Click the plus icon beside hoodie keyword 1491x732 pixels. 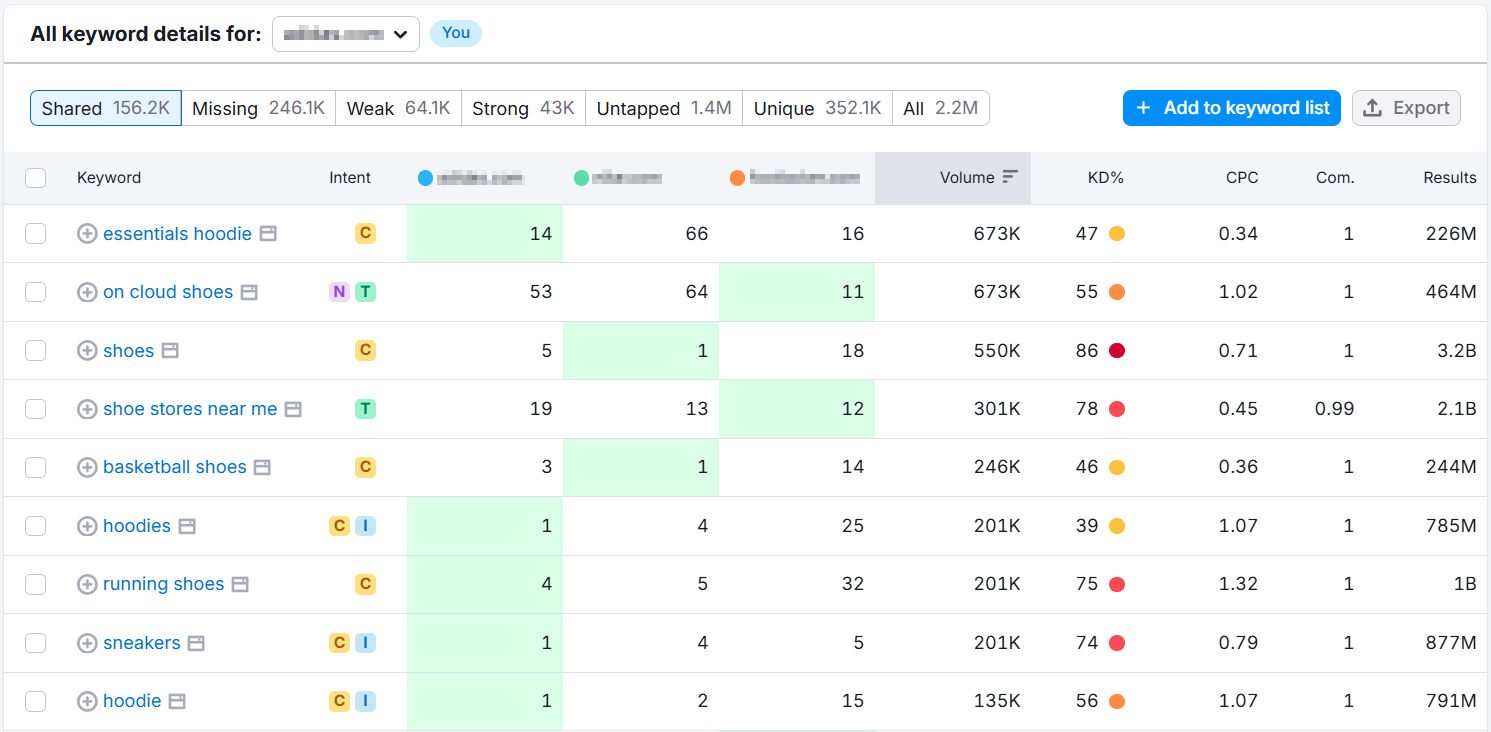click(x=87, y=701)
